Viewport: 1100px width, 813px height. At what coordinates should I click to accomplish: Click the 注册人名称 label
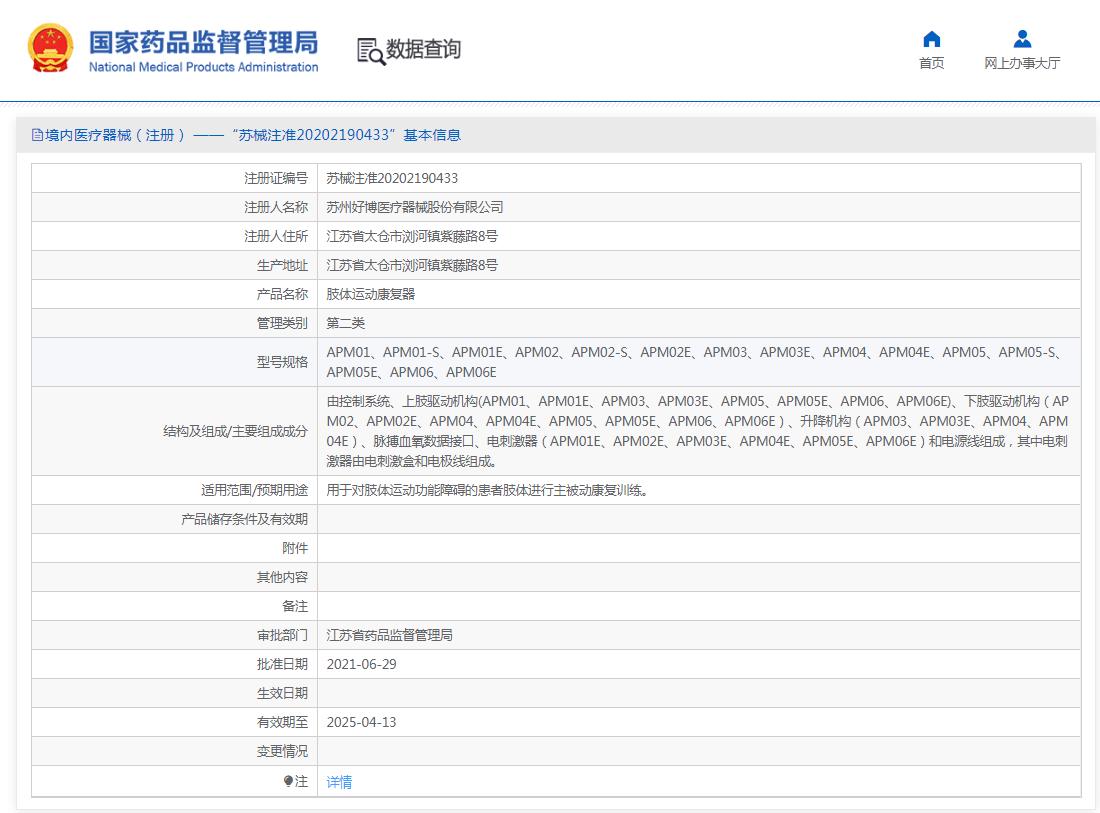coord(276,207)
